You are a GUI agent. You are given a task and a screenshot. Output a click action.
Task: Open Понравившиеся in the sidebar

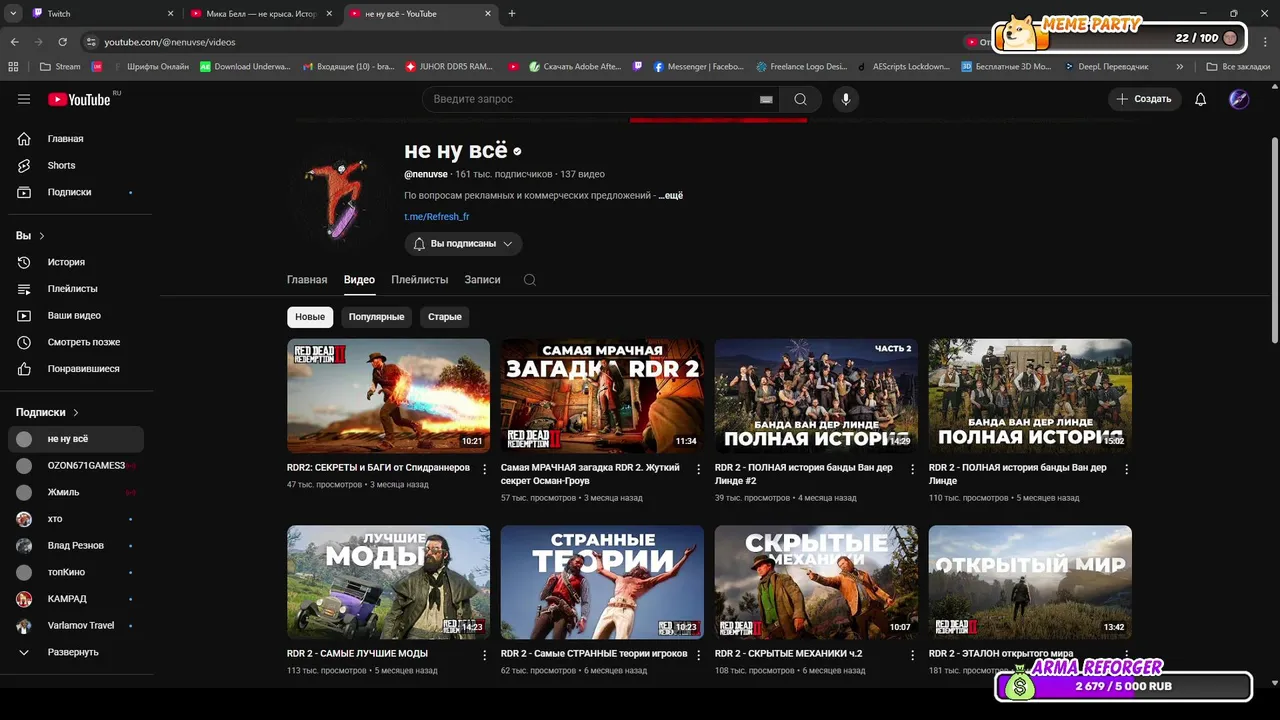tap(76, 369)
